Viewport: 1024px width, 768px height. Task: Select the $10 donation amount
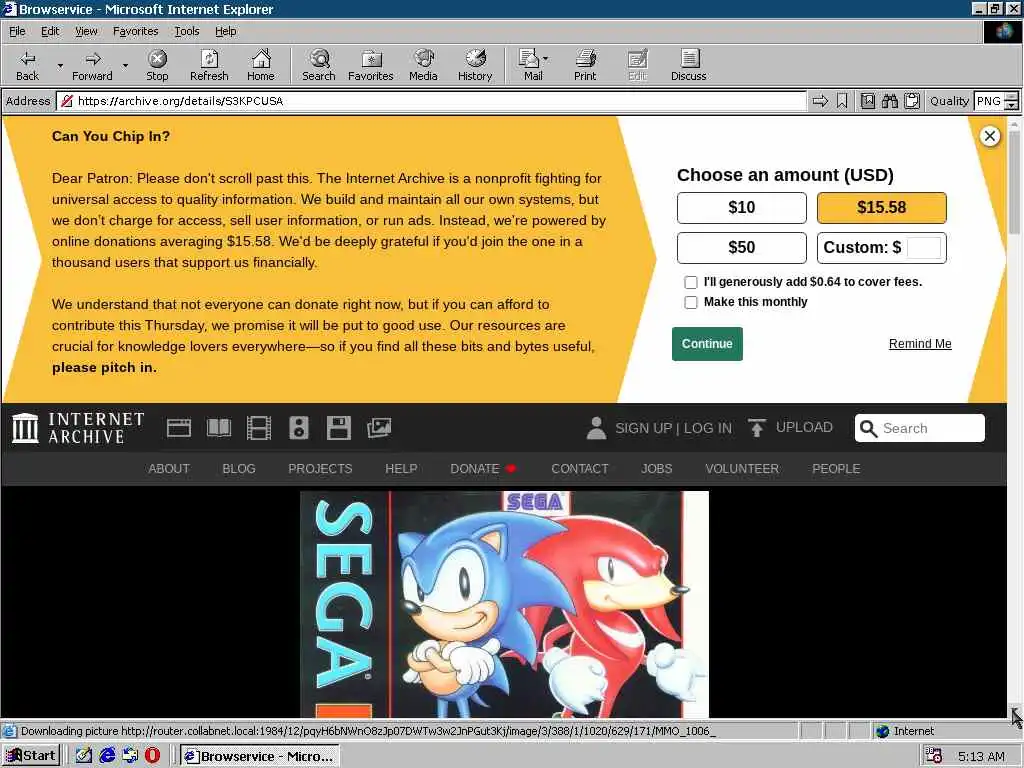[x=741, y=208]
